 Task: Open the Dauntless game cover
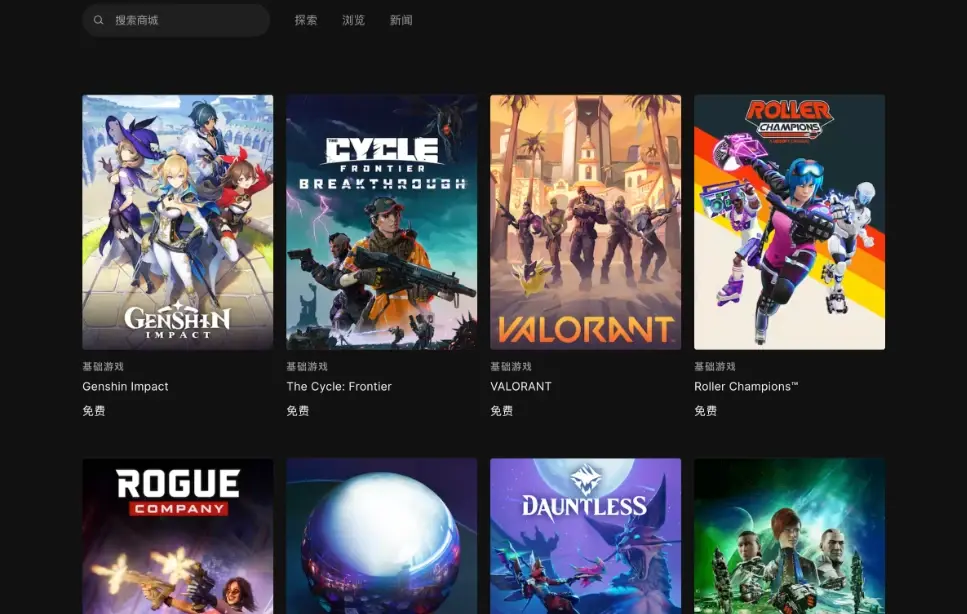[585, 536]
